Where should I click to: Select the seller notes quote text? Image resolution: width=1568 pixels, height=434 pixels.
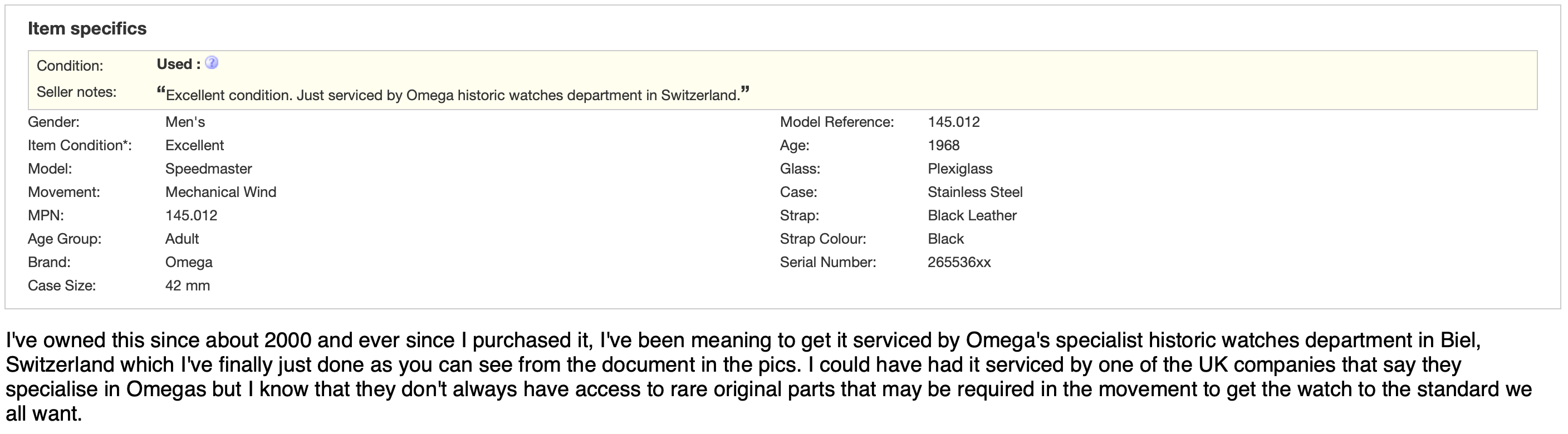(452, 95)
